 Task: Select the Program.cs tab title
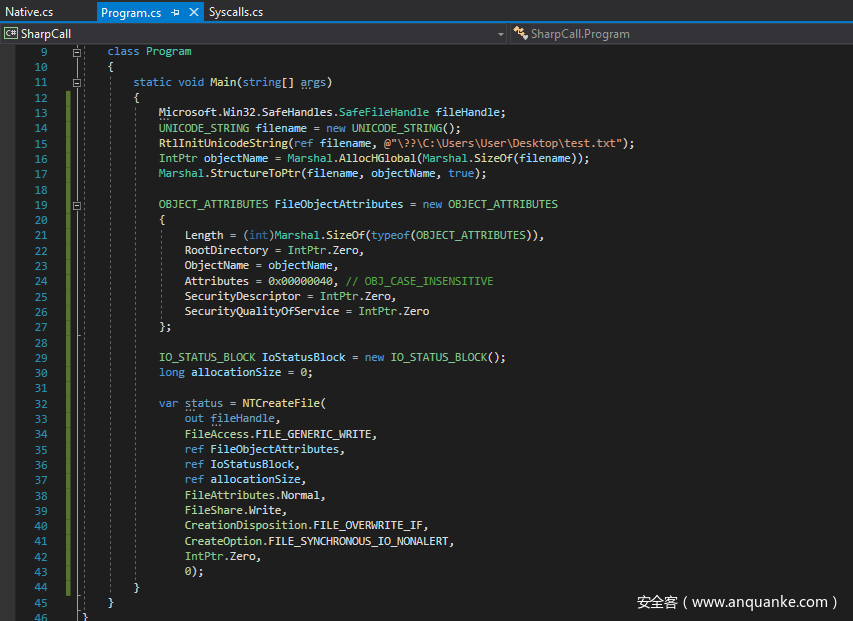pyautogui.click(x=131, y=12)
